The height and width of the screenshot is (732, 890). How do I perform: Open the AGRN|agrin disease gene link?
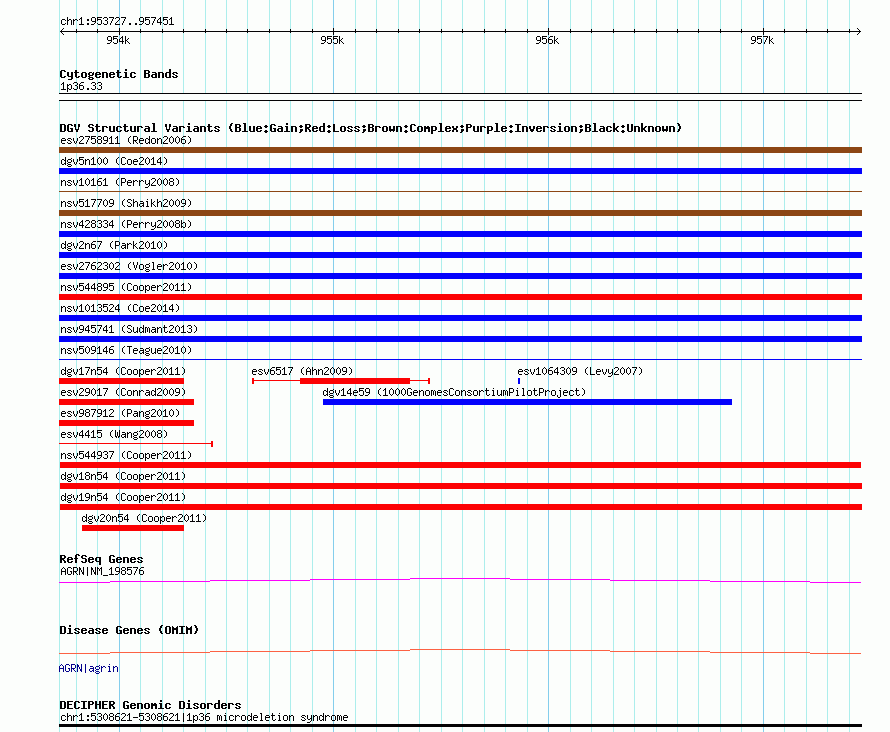coord(89,668)
